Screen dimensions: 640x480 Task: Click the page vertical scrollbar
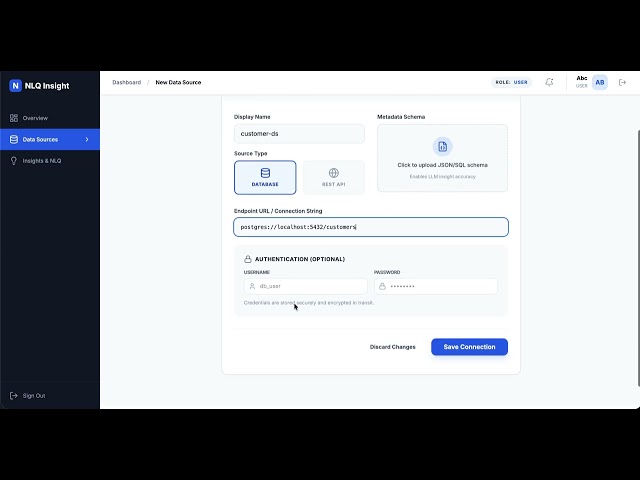638,258
